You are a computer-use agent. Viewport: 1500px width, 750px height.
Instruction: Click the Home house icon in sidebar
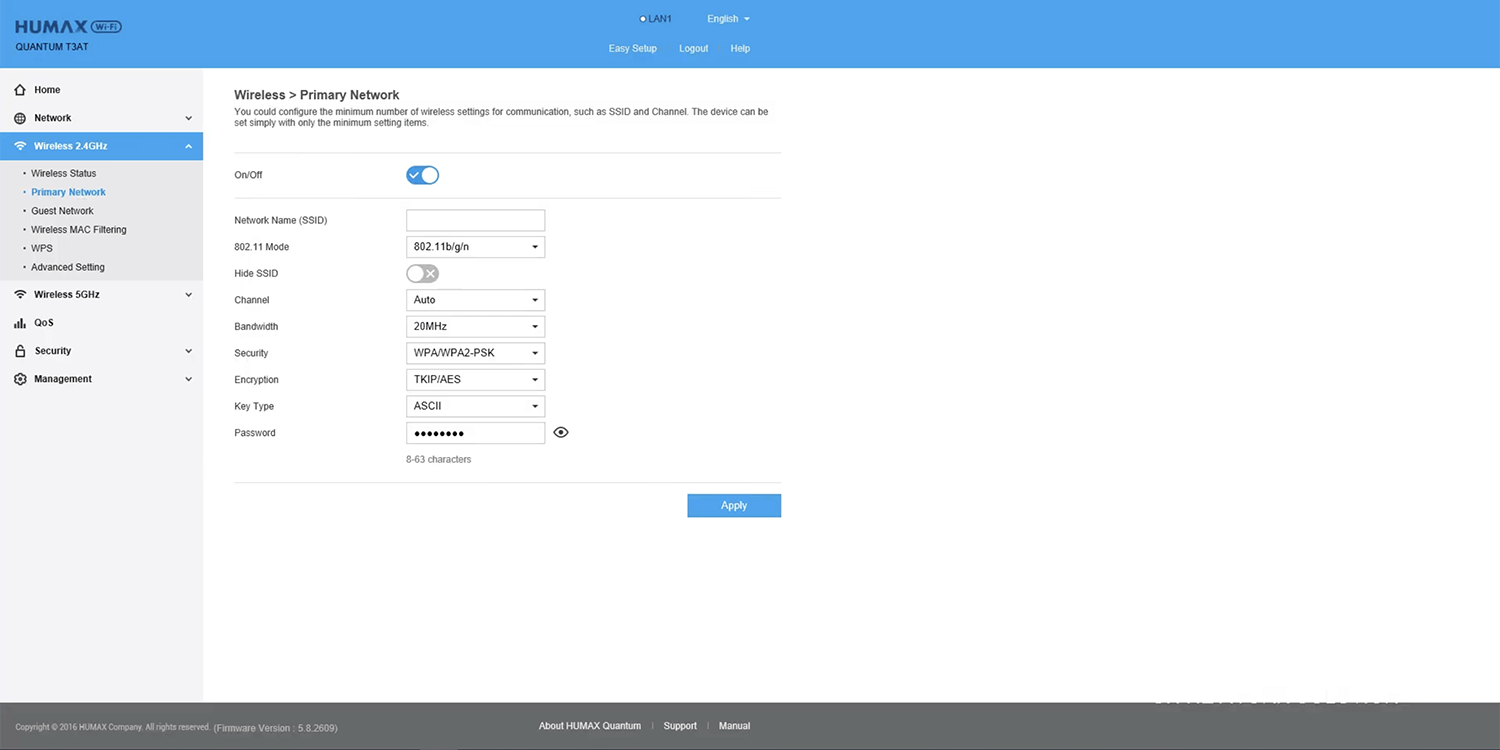20,90
